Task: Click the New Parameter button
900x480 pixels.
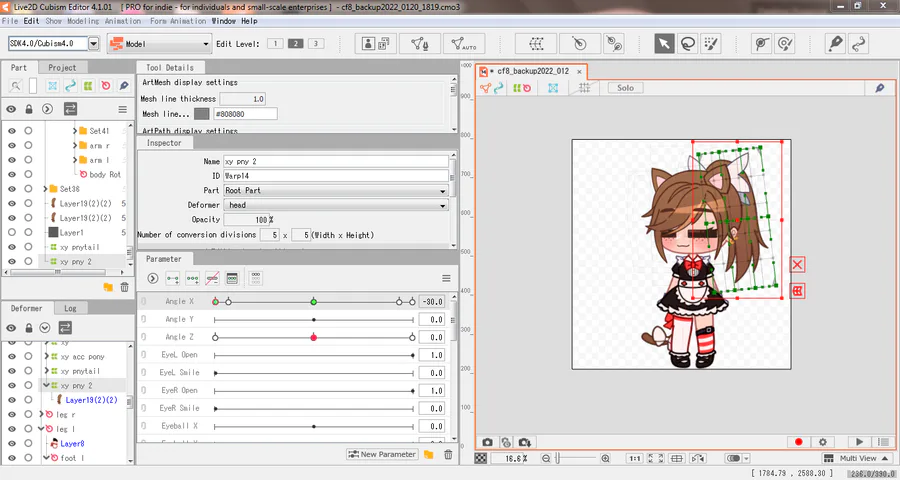Action: 381,454
